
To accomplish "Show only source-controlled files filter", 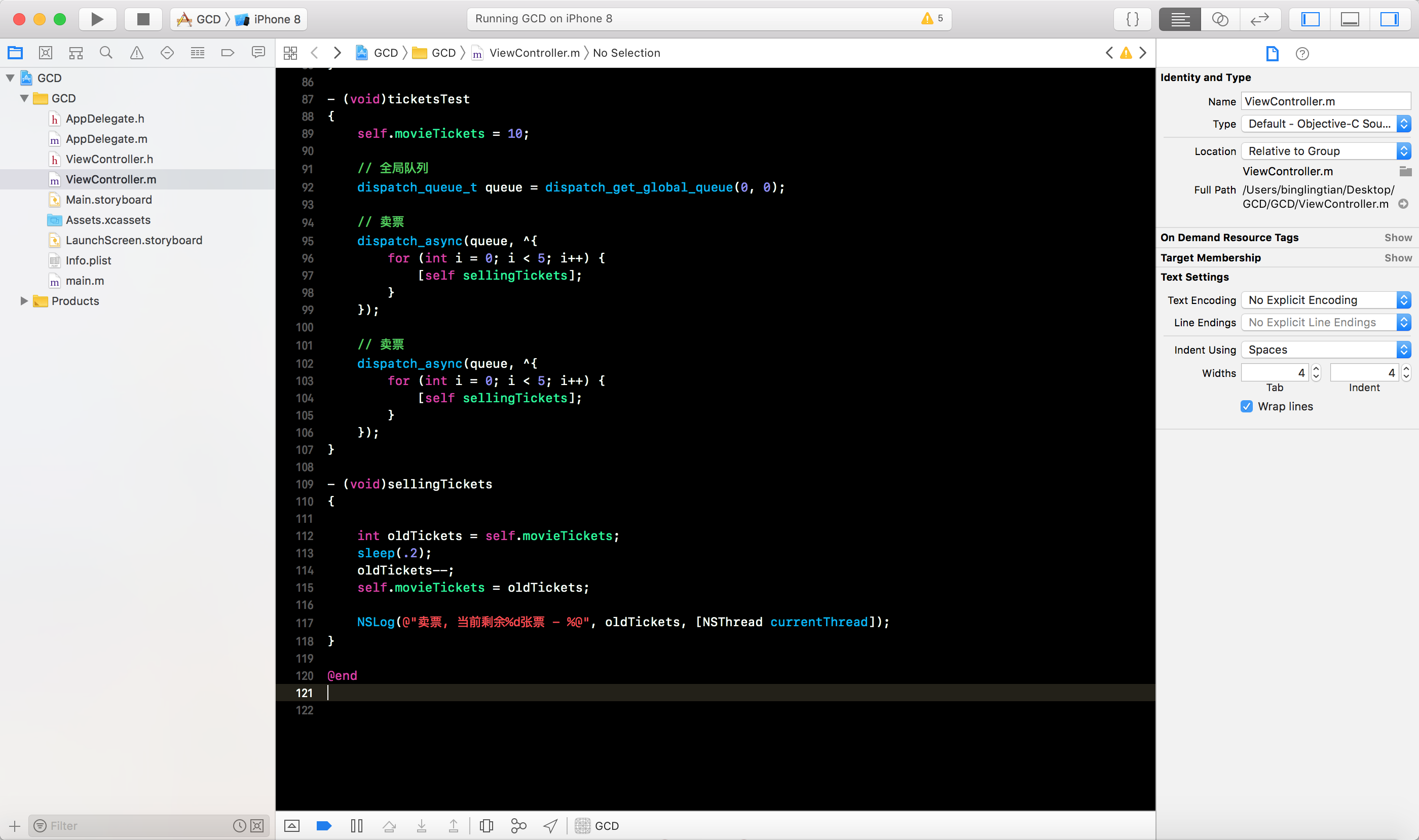I will point(257,826).
